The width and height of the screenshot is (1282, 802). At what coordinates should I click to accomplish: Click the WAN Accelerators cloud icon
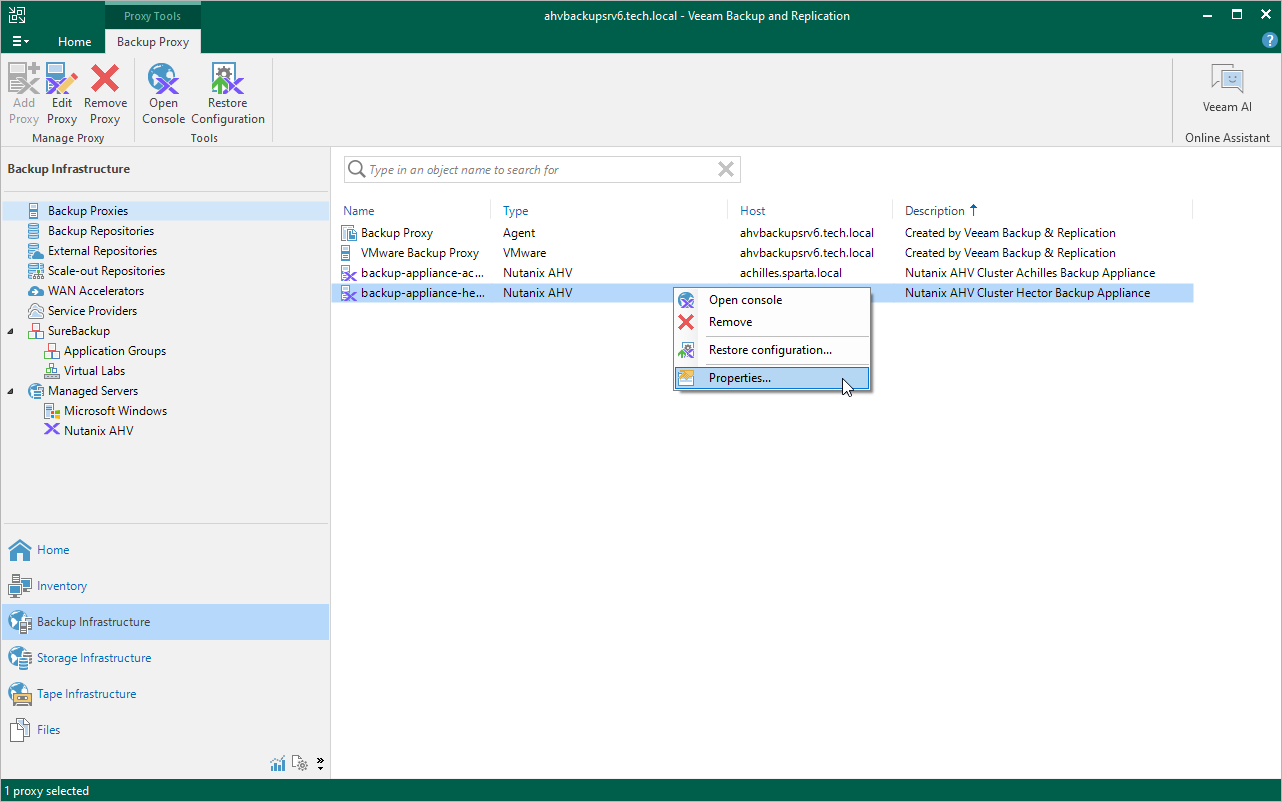(x=35, y=291)
